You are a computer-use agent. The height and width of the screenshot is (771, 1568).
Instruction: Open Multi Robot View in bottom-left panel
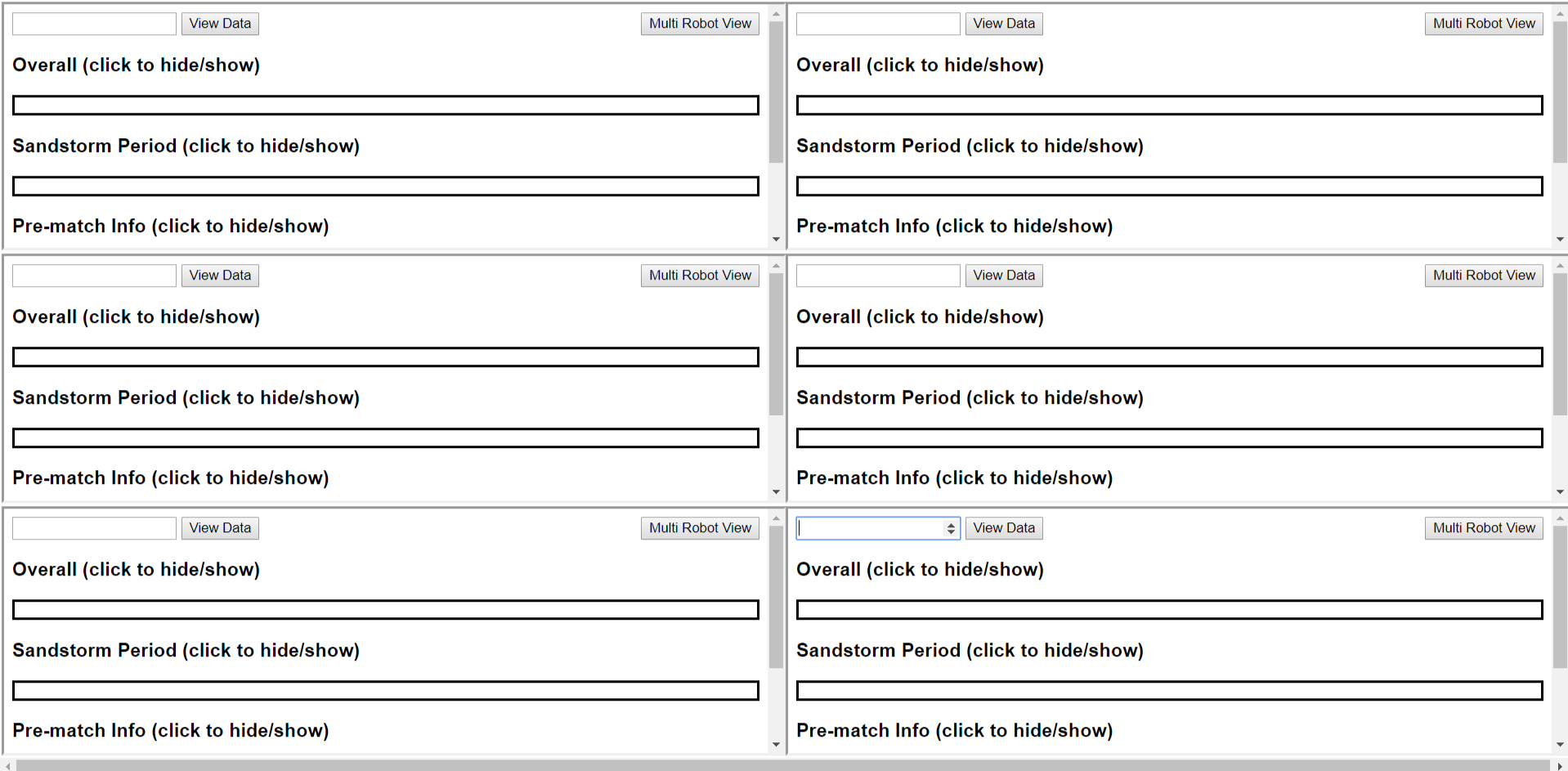pos(700,528)
